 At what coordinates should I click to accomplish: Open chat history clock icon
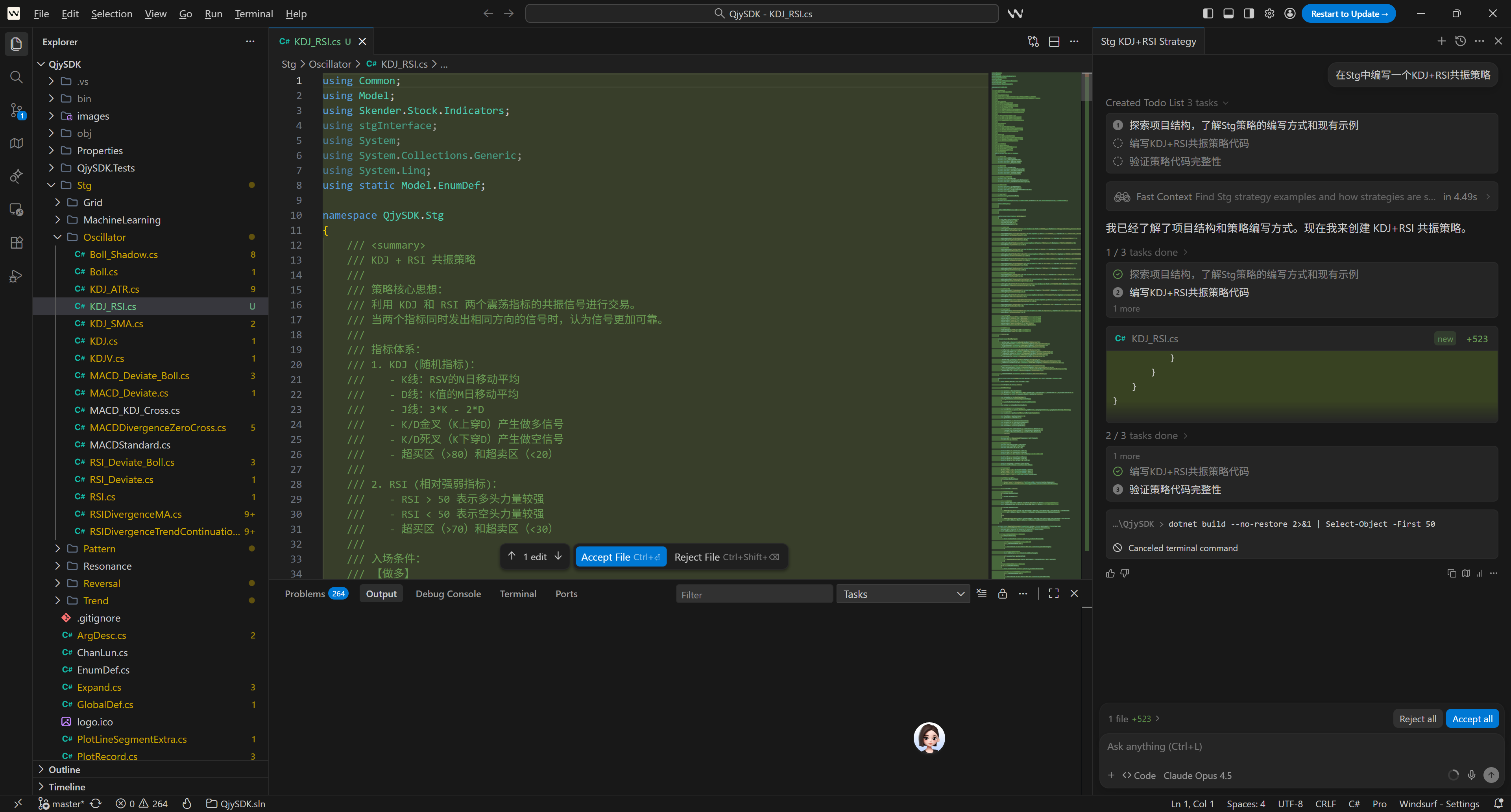[x=1461, y=41]
